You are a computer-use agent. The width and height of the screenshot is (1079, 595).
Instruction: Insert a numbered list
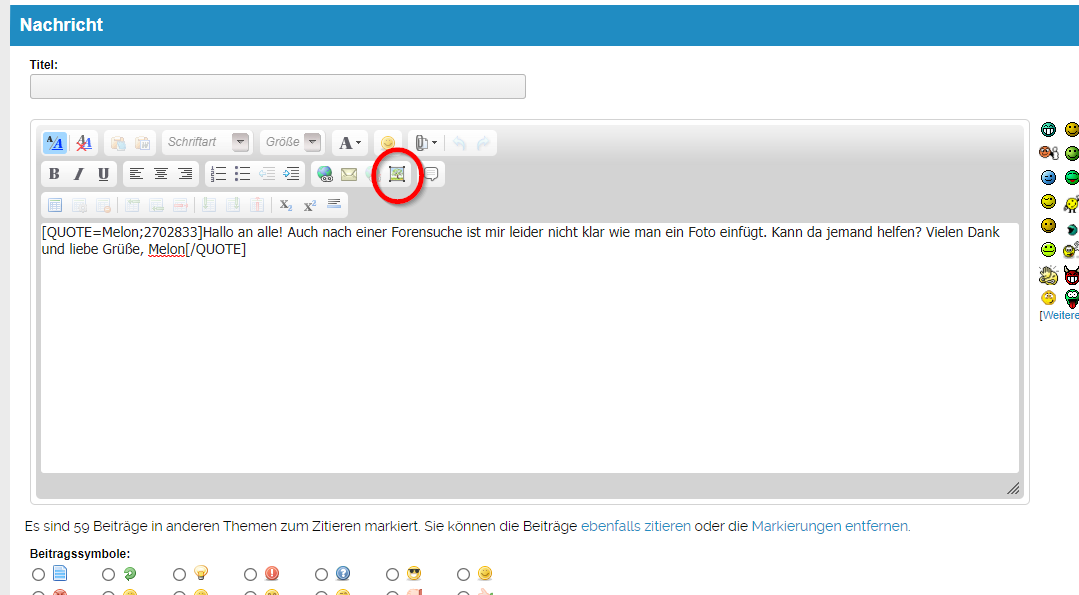coord(218,174)
